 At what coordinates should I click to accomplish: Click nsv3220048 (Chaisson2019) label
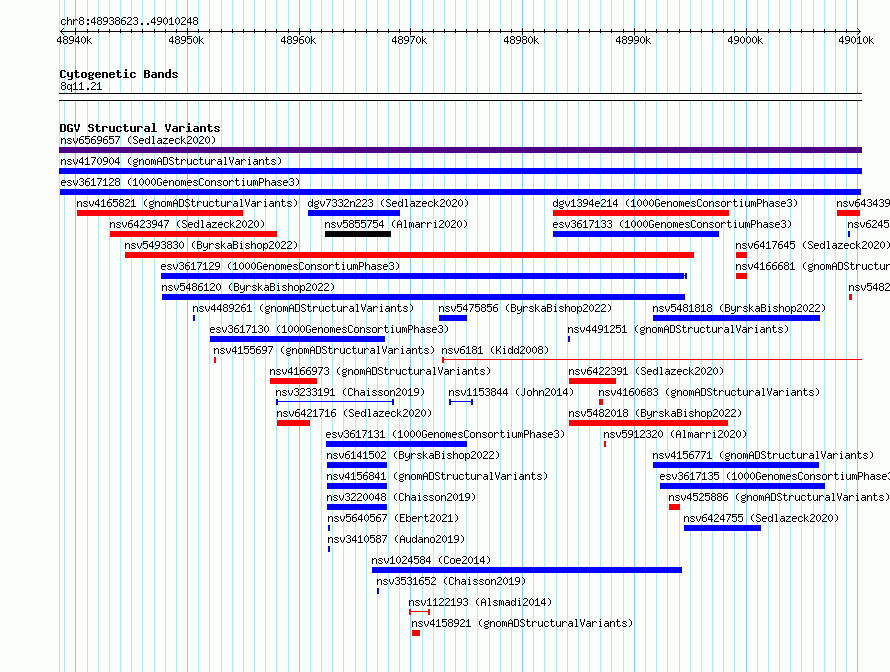tap(401, 497)
